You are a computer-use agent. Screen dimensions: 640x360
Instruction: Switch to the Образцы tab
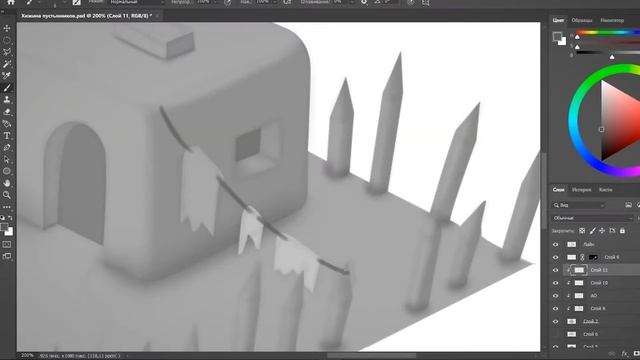pos(582,20)
